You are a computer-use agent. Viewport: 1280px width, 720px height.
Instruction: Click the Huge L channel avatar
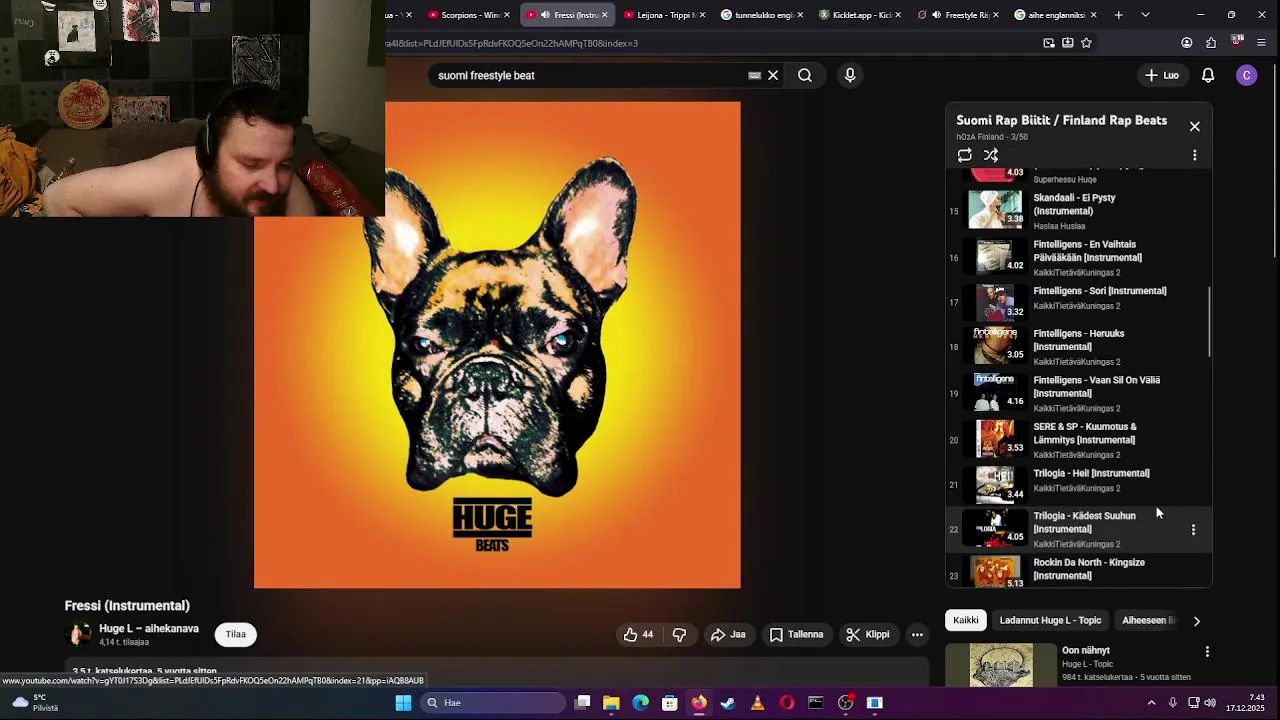[x=78, y=634]
